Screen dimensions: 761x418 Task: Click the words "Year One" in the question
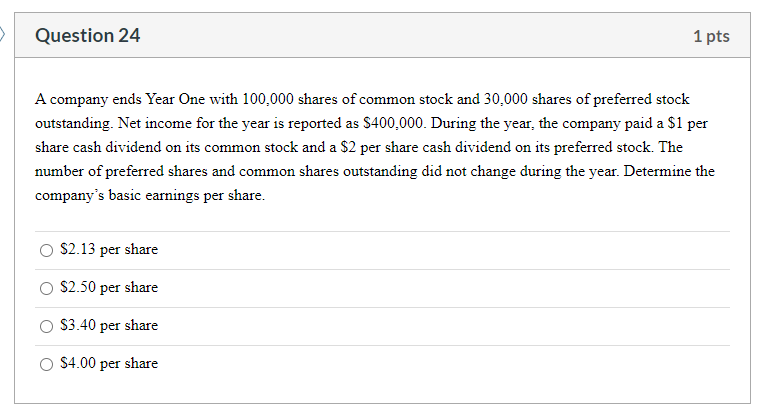pos(175,99)
